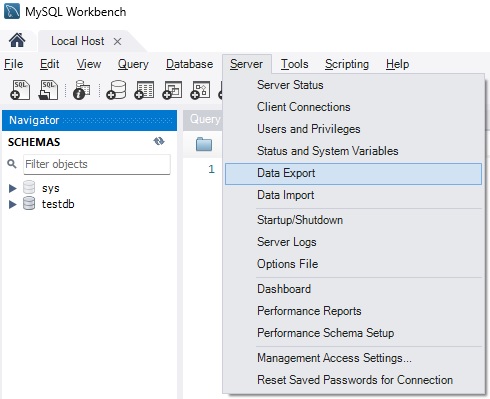The width and height of the screenshot is (490, 399).
Task: Select the testdb schema
Action: (x=58, y=204)
